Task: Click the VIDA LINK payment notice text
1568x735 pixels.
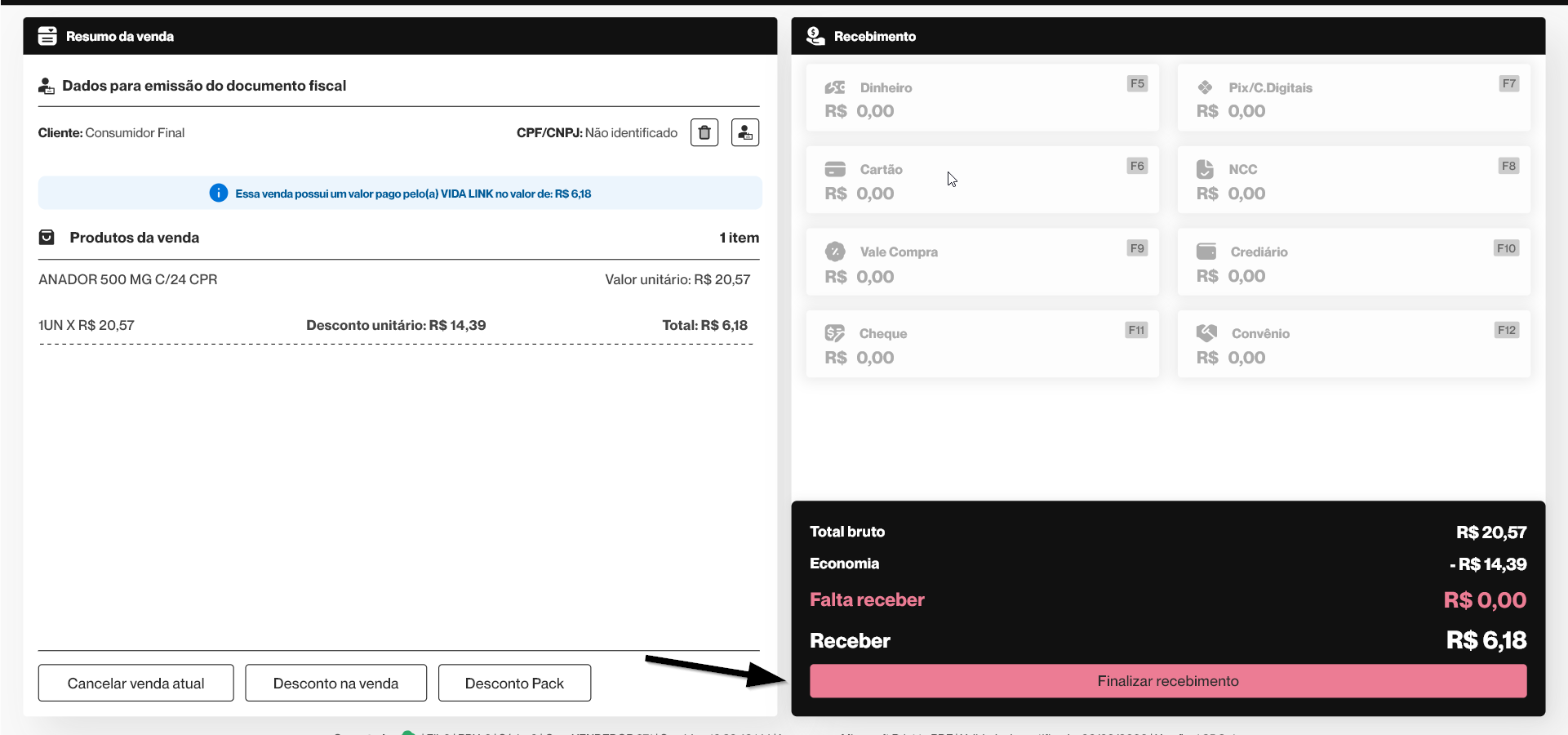Action: tap(413, 194)
